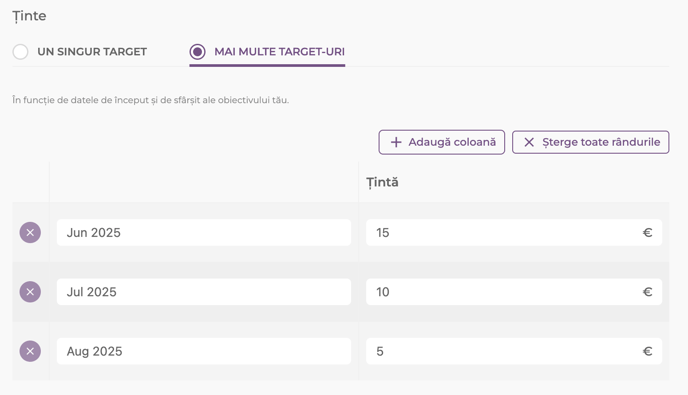Delete the Aug 2025 row
Image resolution: width=688 pixels, height=395 pixels.
pyautogui.click(x=30, y=351)
